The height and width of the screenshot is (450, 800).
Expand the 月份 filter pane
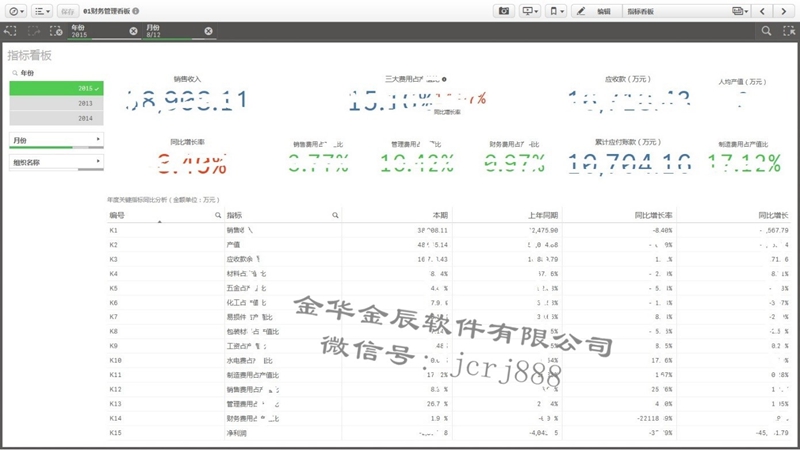click(56, 139)
